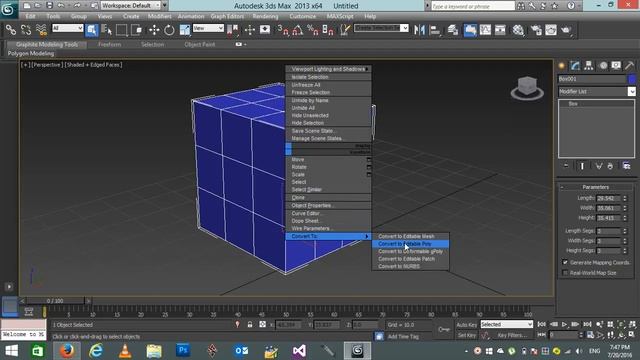Open the Material Editor
The height and width of the screenshot is (360, 640).
[x=518, y=30]
